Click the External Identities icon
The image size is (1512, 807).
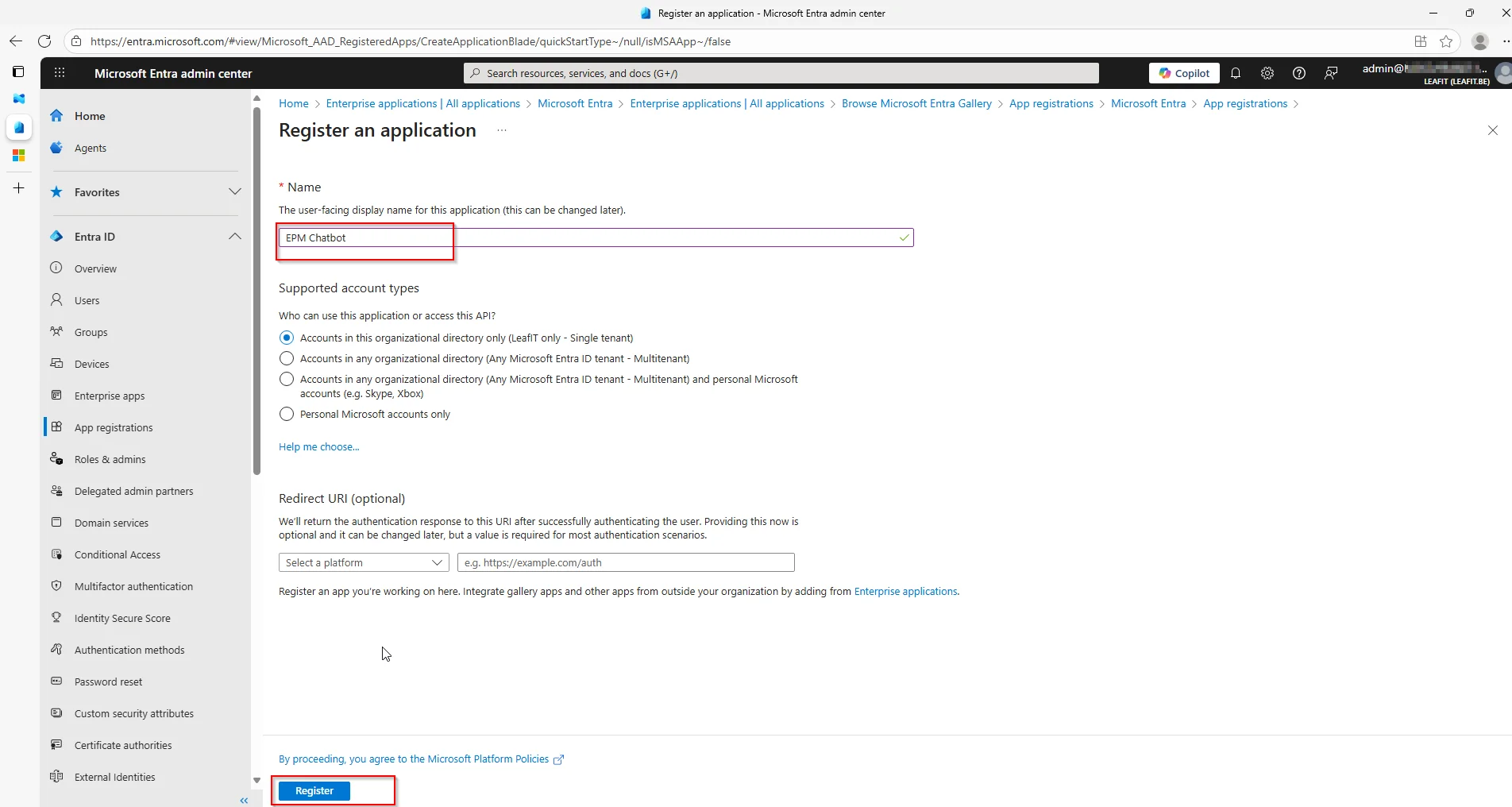click(x=56, y=776)
